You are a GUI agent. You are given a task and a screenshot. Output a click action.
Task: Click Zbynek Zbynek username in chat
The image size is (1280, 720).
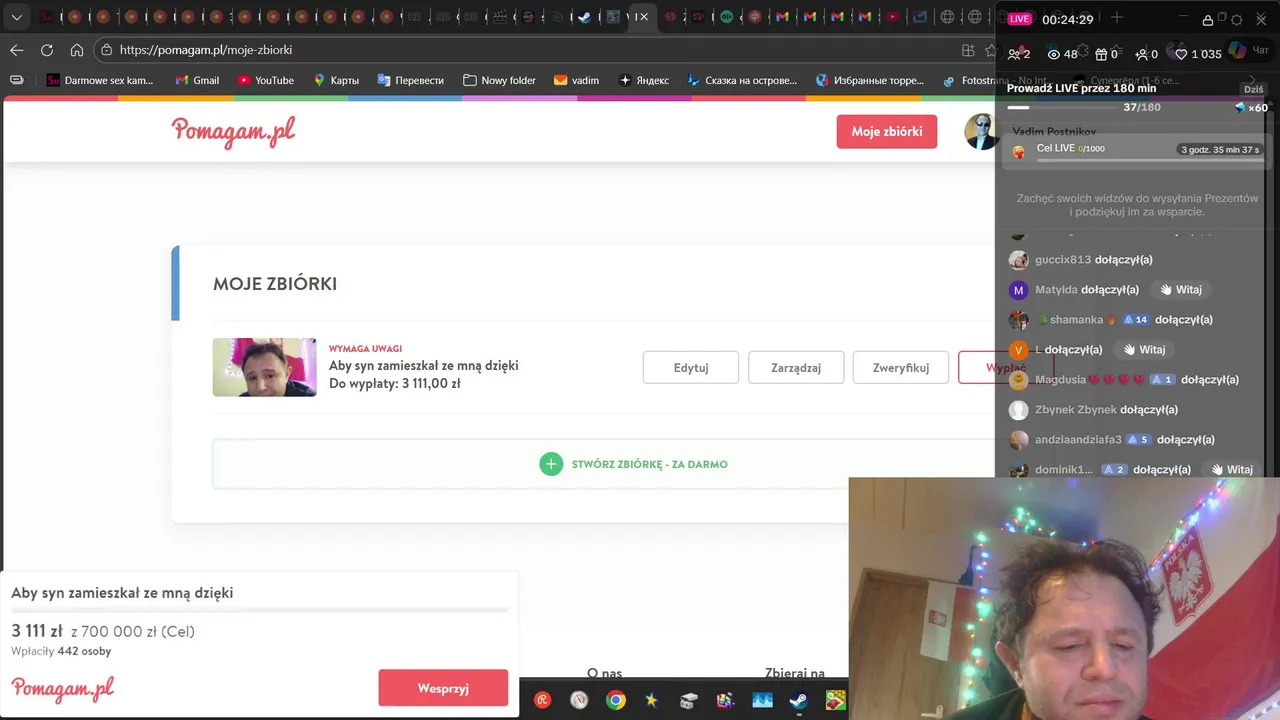point(1076,410)
